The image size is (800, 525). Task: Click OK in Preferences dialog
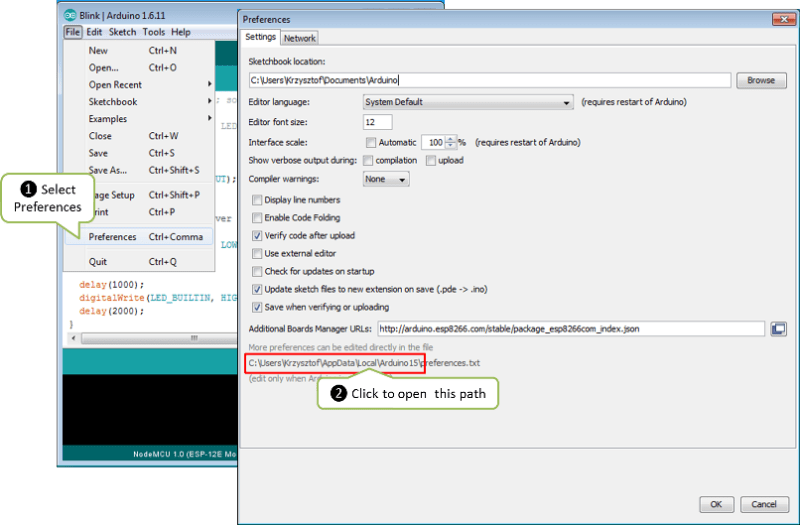(x=716, y=504)
